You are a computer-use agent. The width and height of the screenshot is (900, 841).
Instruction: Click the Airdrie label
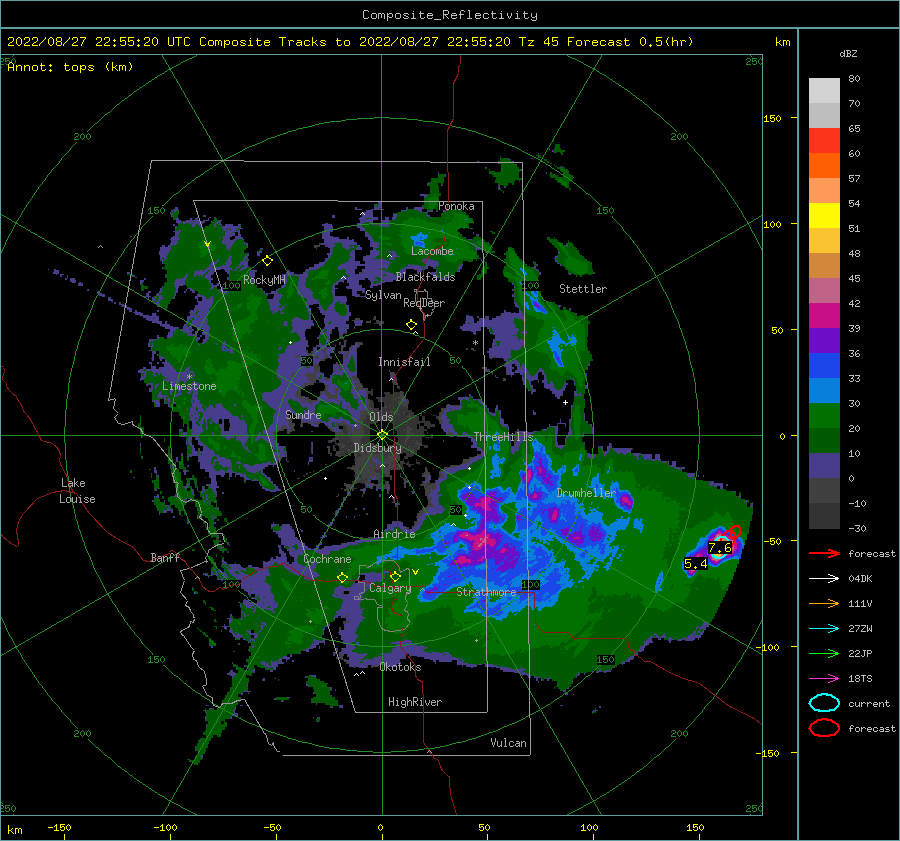394,534
